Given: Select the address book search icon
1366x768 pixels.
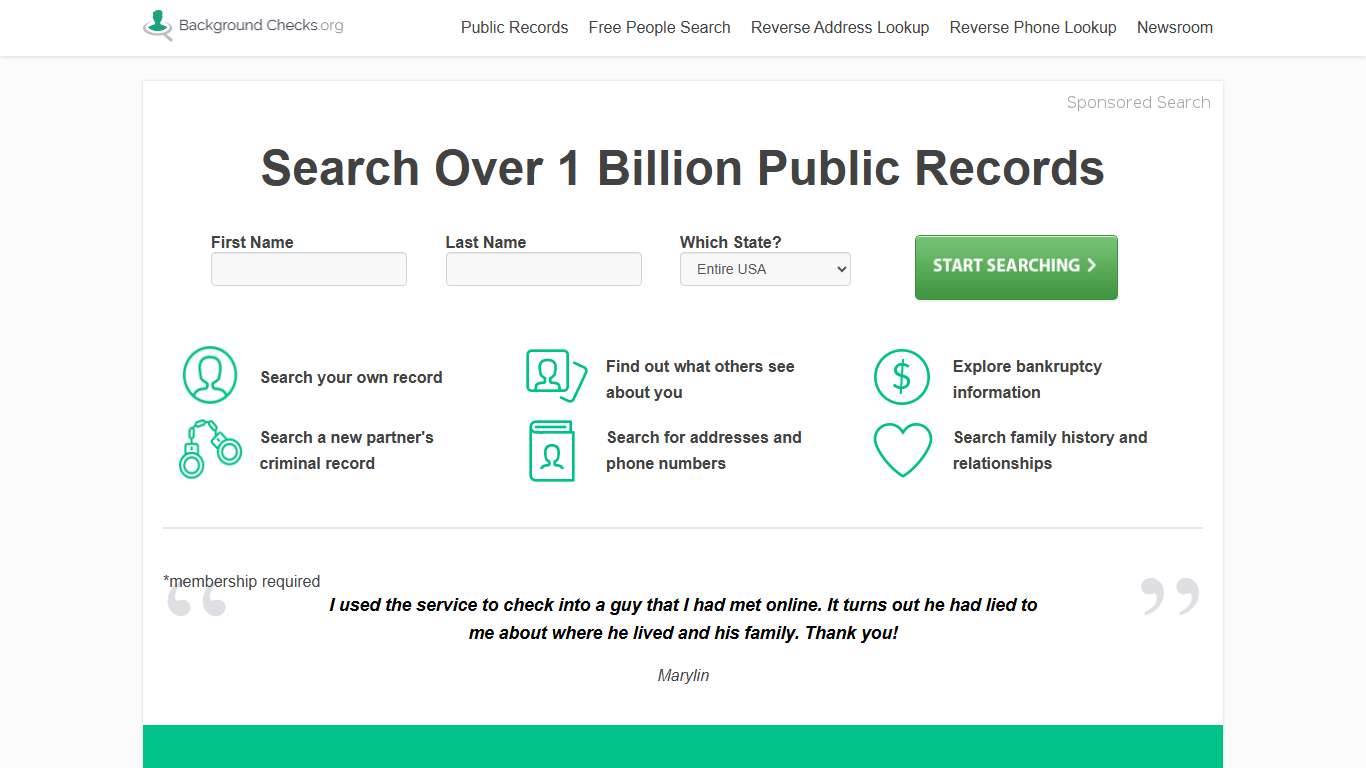Looking at the screenshot, I should [551, 450].
